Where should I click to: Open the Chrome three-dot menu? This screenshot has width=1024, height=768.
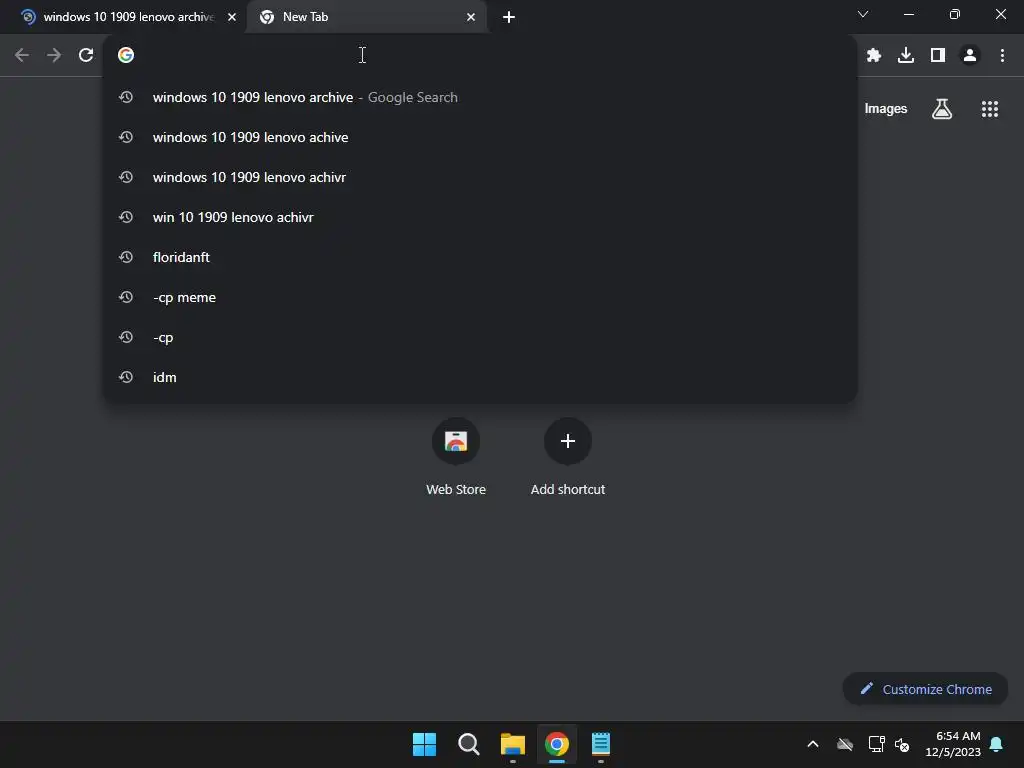pos(1002,56)
